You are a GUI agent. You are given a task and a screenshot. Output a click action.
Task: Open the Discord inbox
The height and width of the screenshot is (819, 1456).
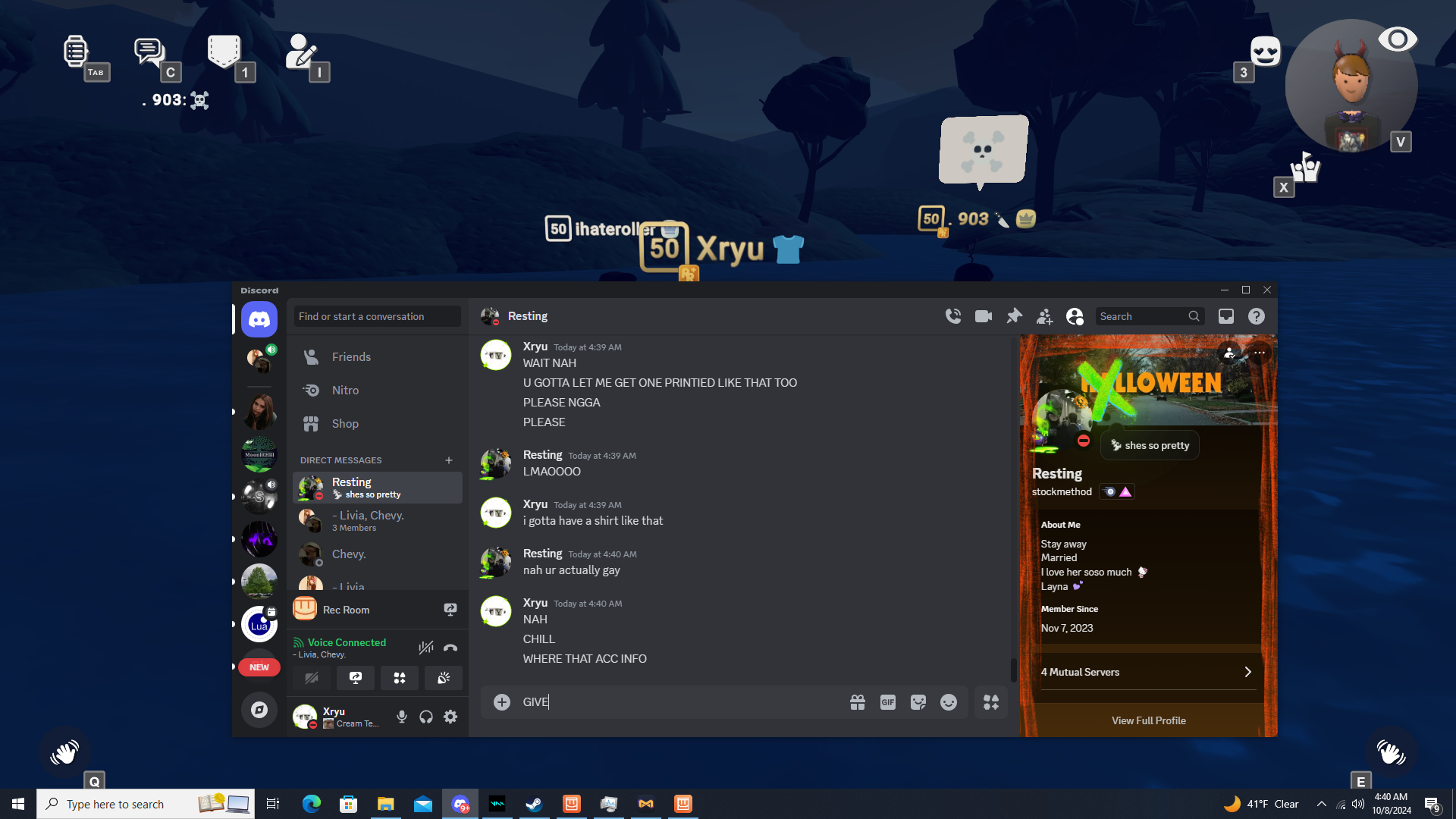tap(1226, 316)
